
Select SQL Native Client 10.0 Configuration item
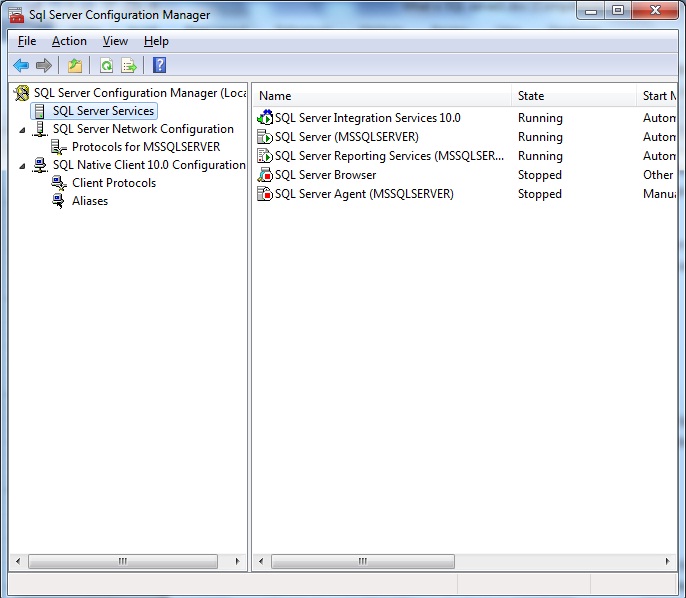[149, 165]
